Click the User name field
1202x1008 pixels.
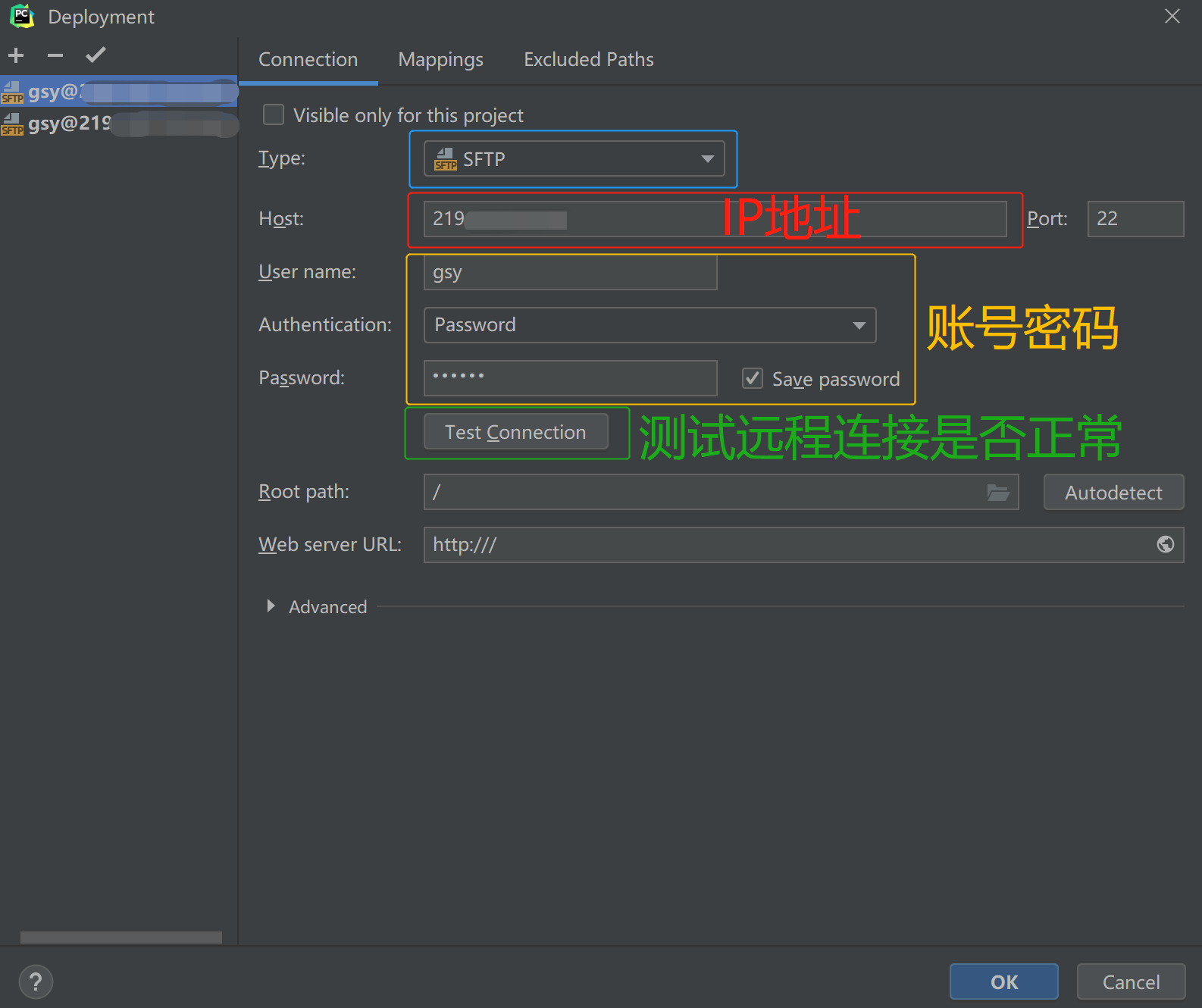pyautogui.click(x=570, y=272)
